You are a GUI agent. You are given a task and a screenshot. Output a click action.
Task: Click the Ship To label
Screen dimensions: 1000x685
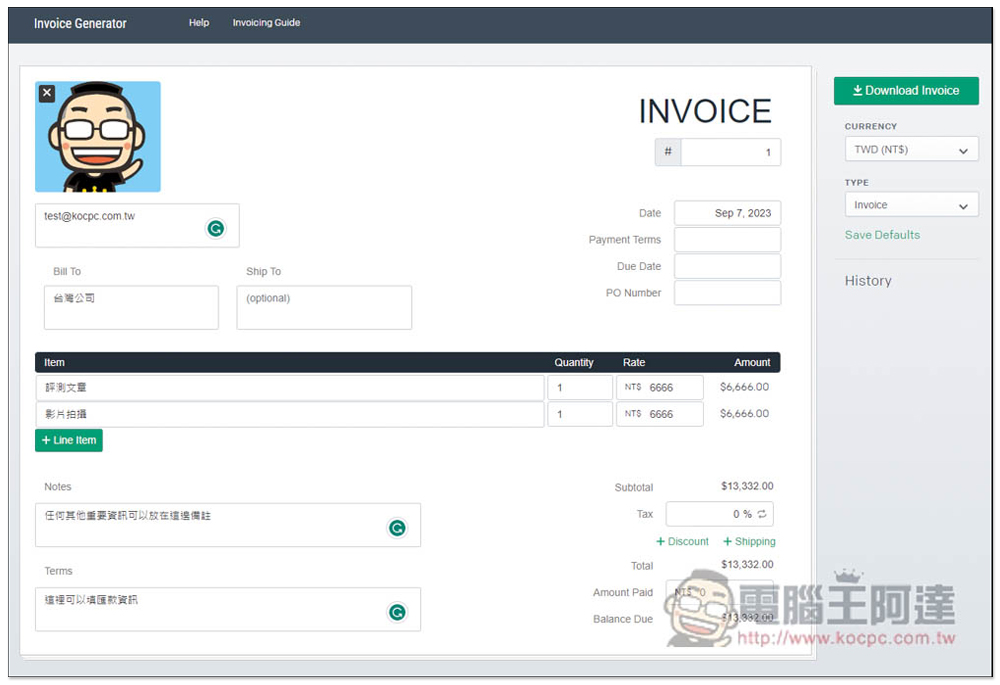[x=263, y=272]
